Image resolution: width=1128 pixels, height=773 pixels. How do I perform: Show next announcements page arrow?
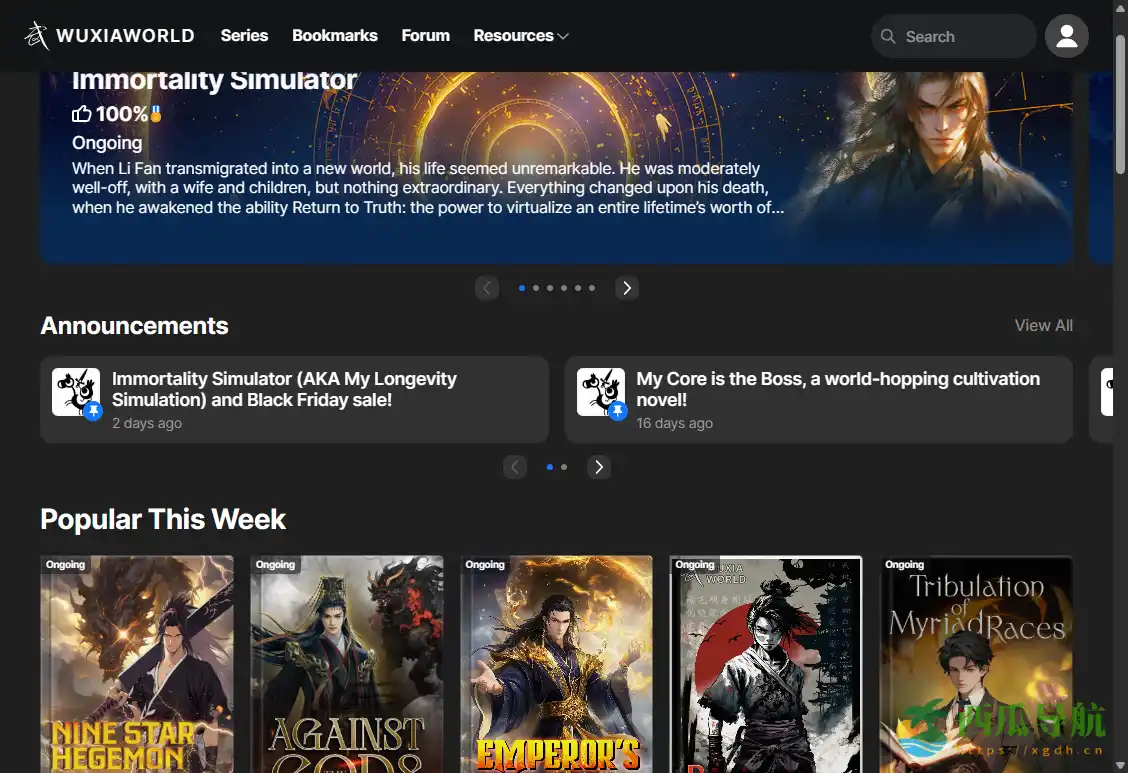(x=599, y=467)
